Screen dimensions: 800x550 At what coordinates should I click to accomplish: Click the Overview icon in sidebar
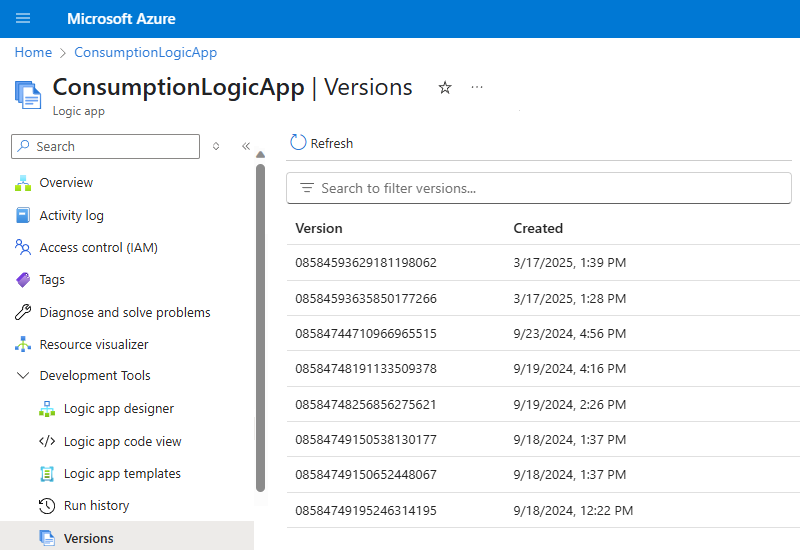click(23, 183)
